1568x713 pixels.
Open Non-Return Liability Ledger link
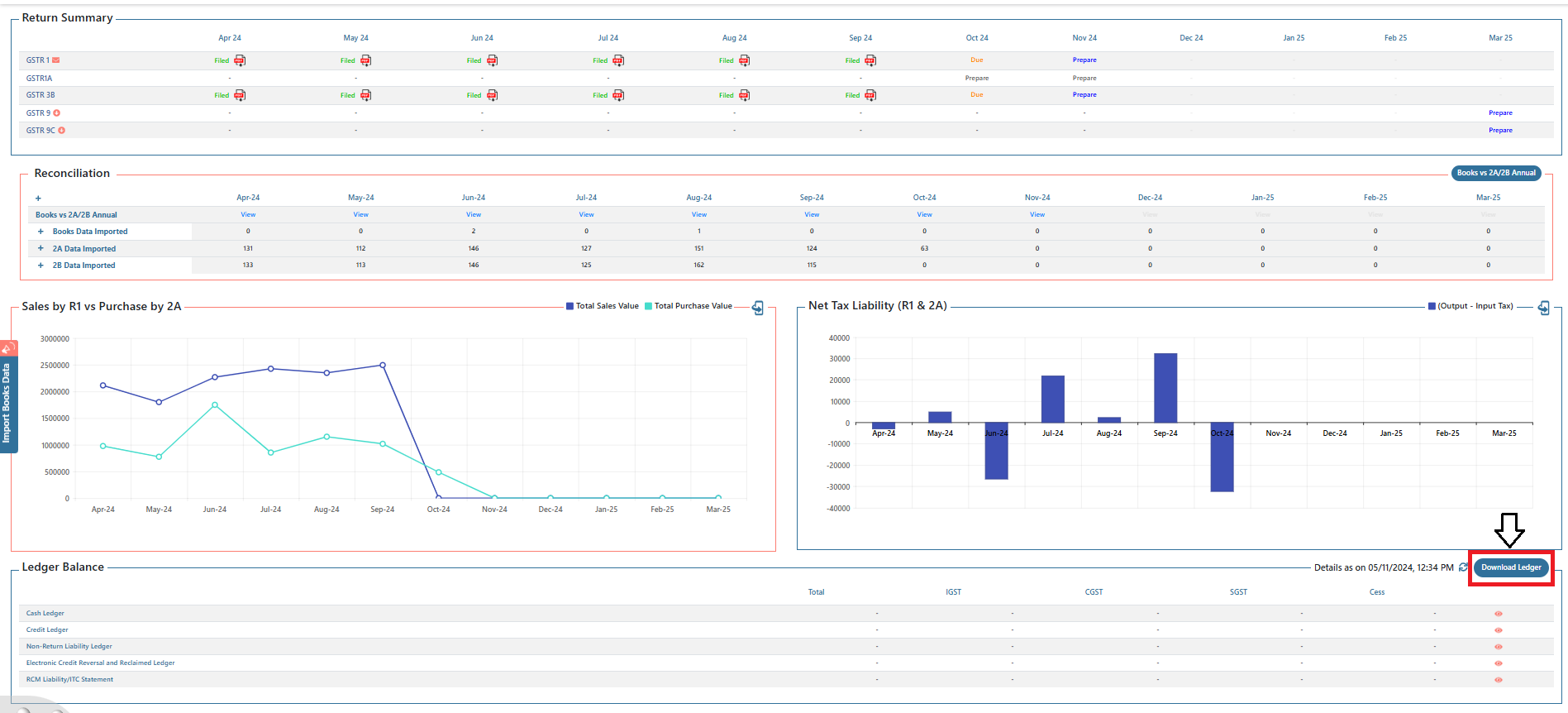pyautogui.click(x=69, y=647)
